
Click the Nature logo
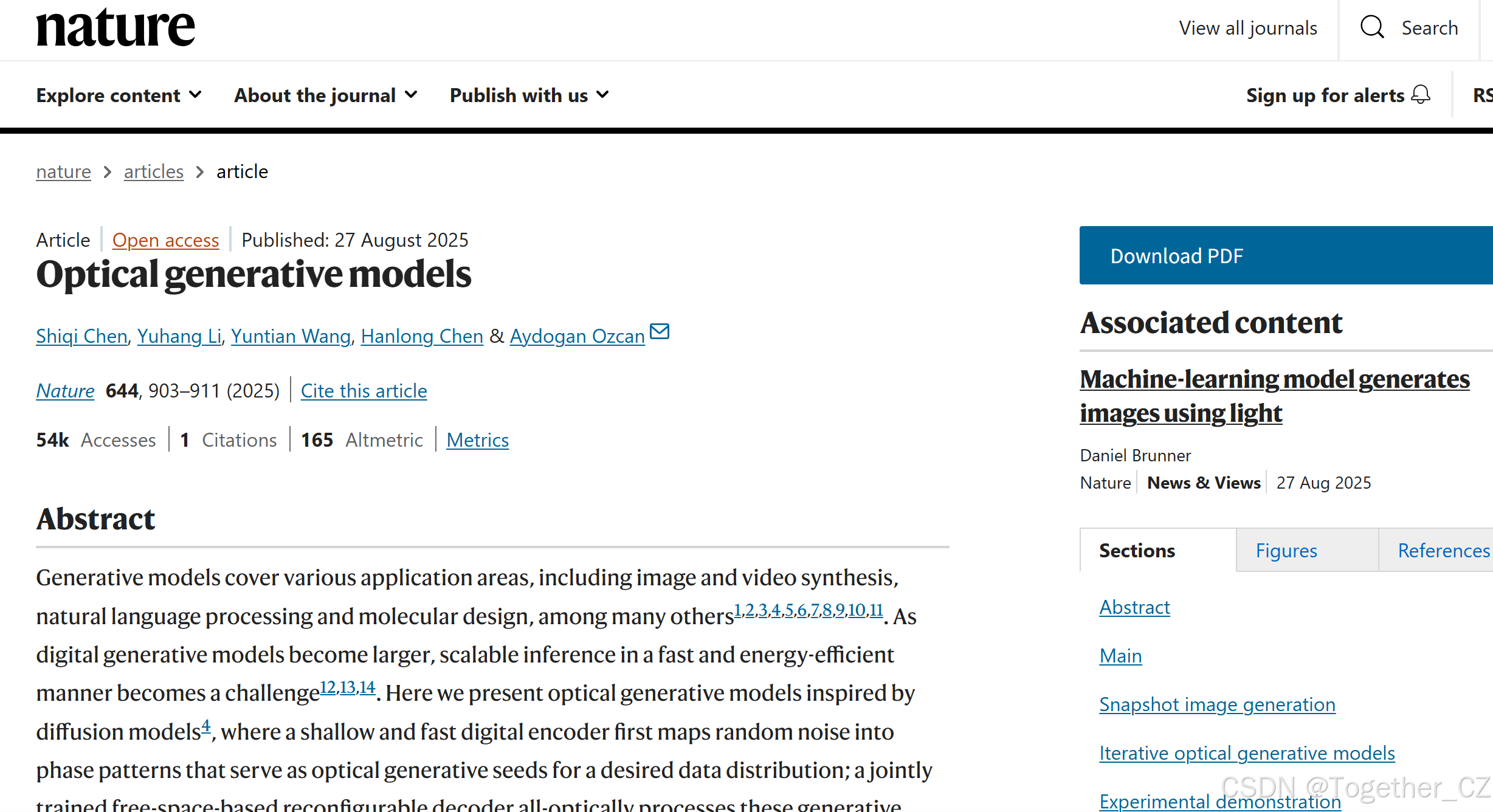coord(116,28)
